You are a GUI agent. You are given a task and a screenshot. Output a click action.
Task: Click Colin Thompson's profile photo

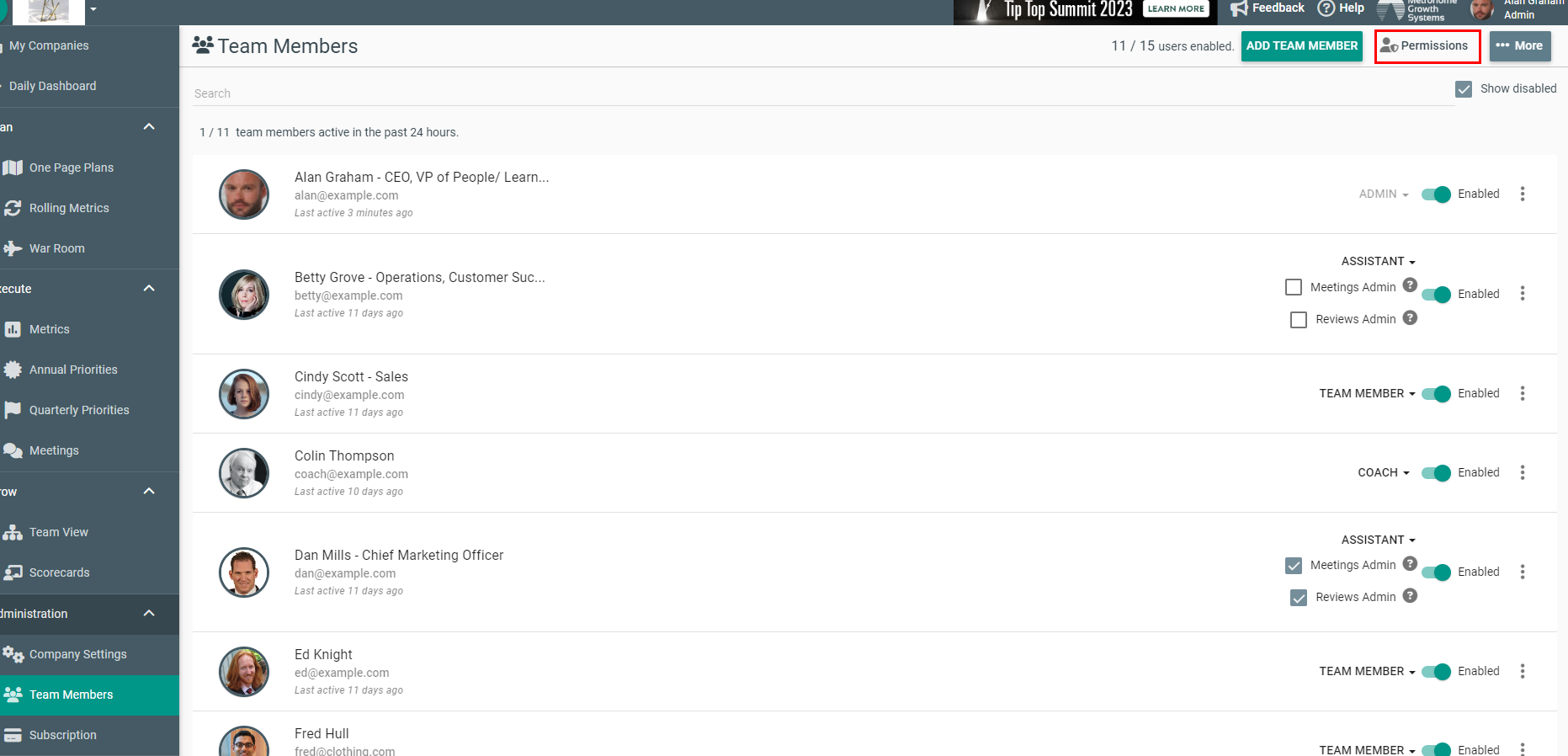[244, 473]
